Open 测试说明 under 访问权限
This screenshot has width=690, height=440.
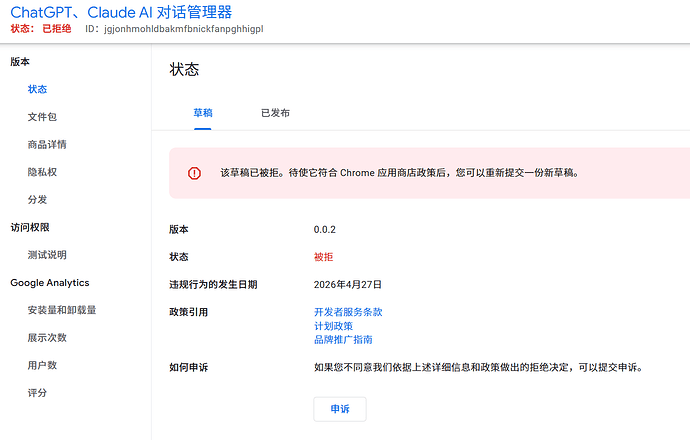47,255
